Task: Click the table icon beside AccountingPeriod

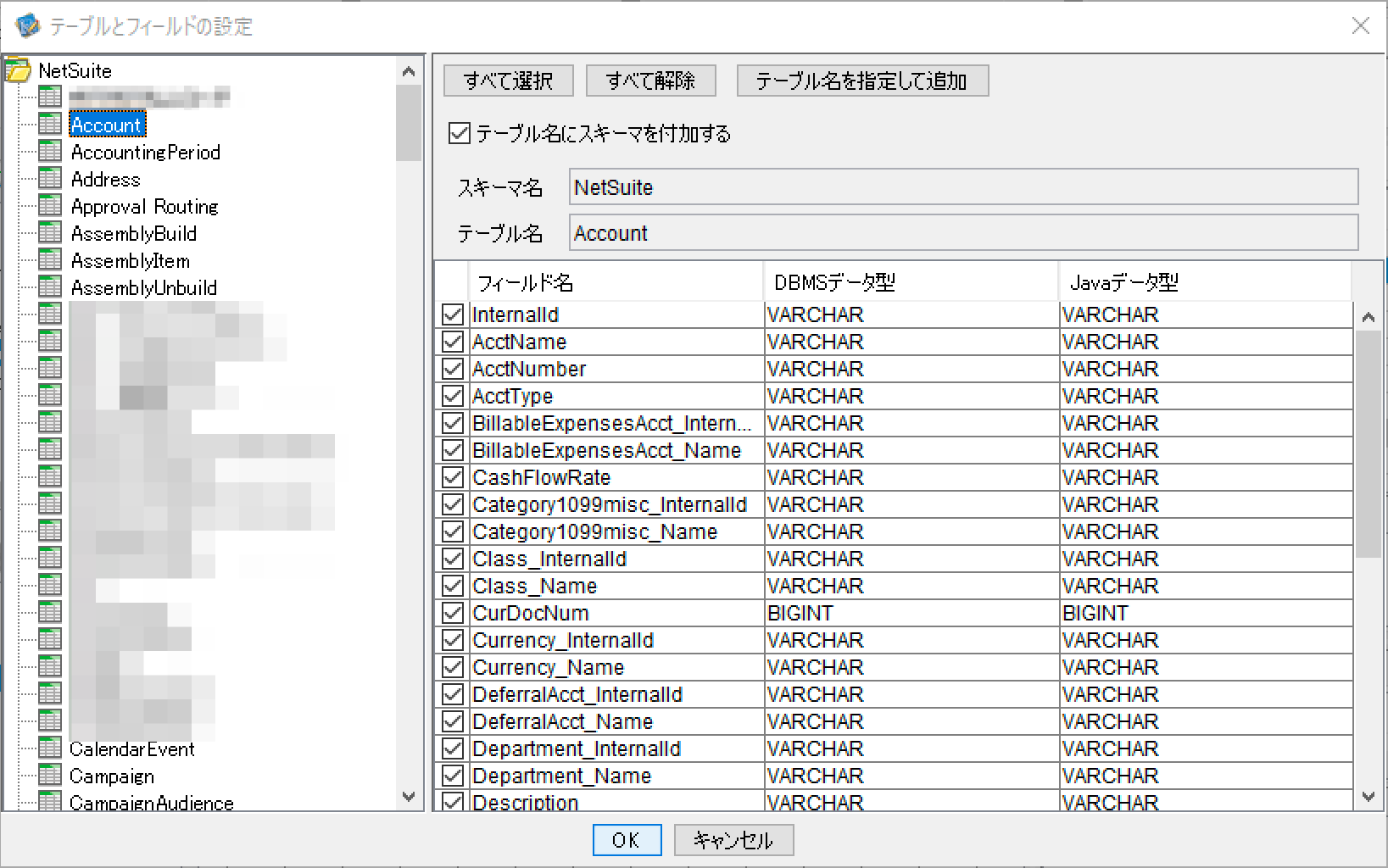Action: coord(50,152)
